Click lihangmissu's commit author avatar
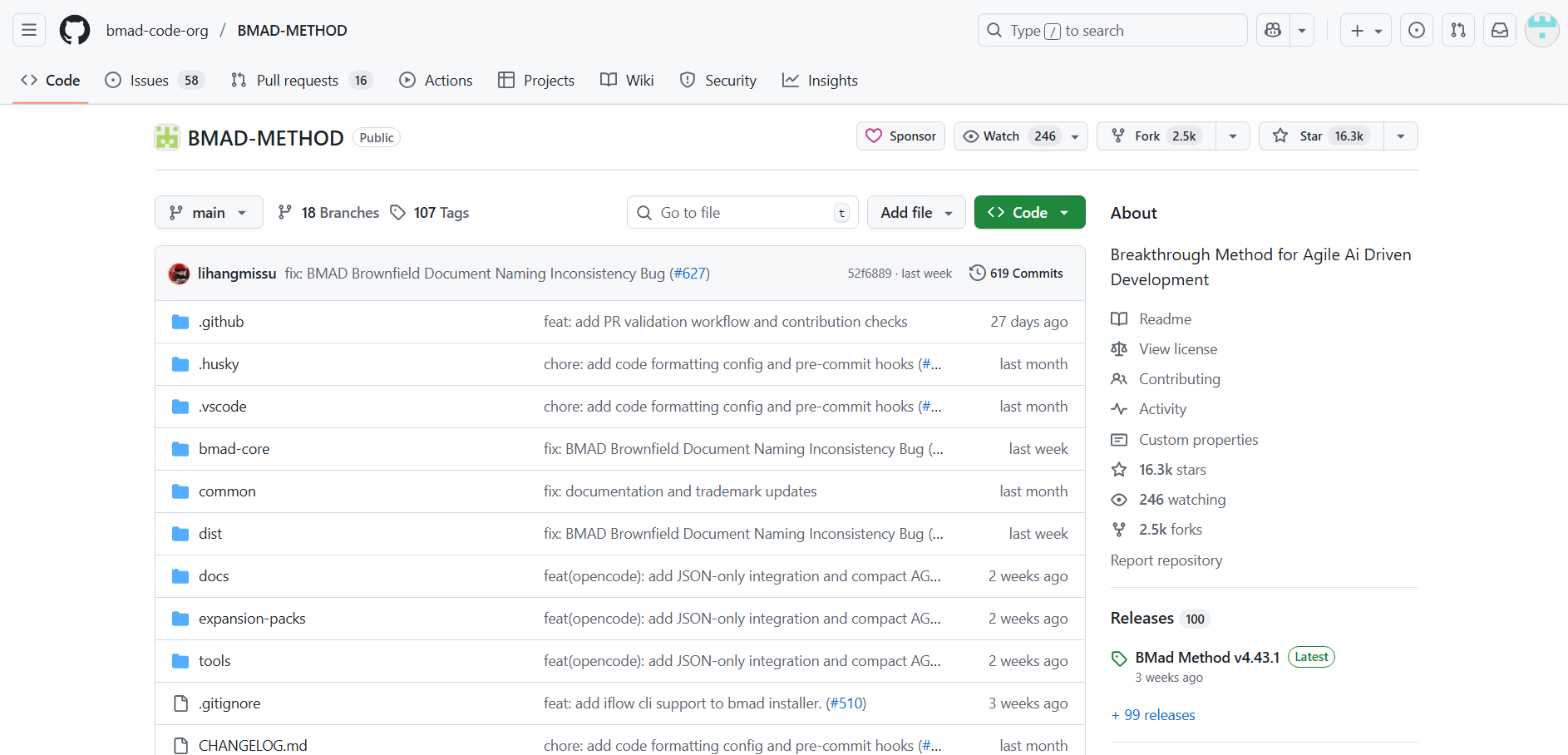1568x755 pixels. pos(179,274)
